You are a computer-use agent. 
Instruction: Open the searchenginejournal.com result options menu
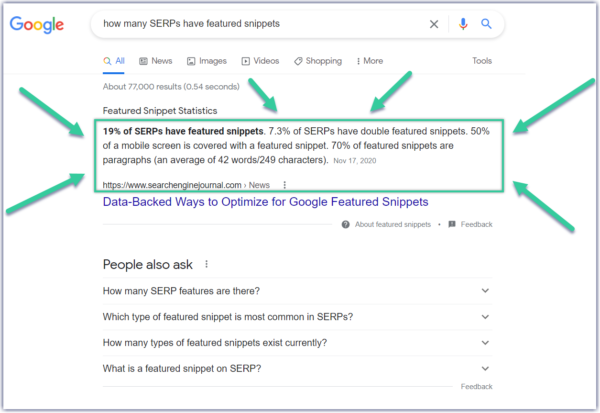point(284,185)
